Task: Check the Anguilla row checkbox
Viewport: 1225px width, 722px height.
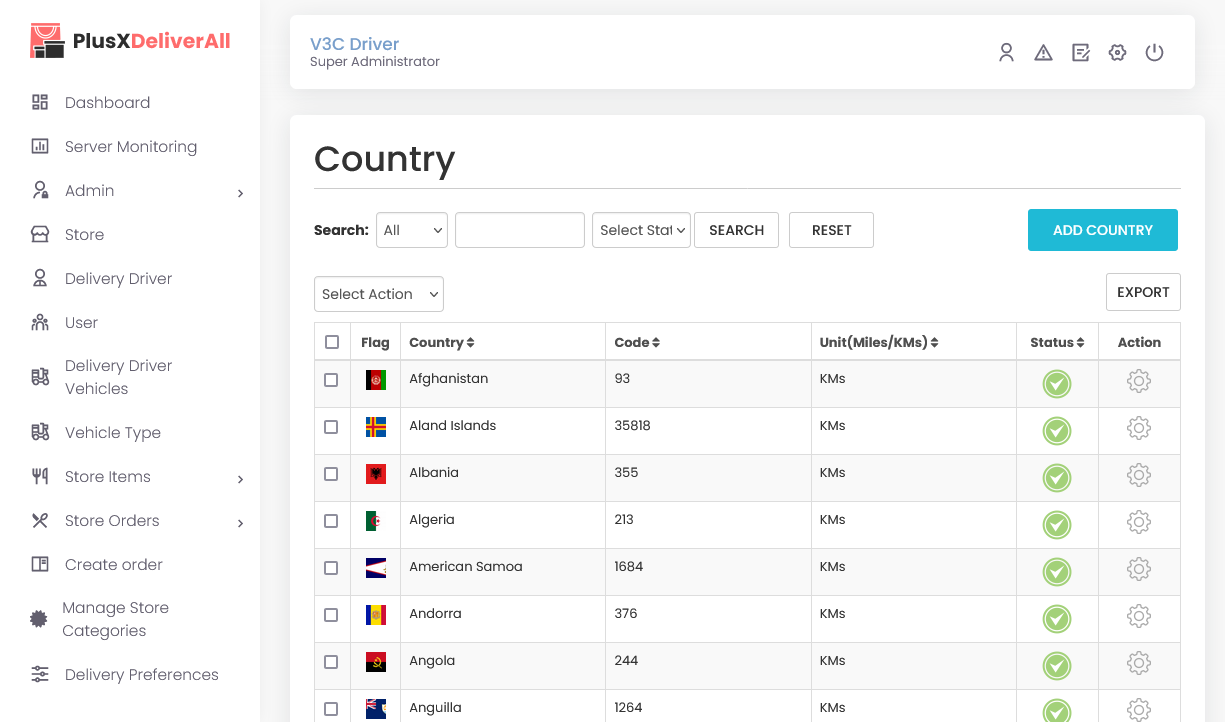Action: click(331, 709)
